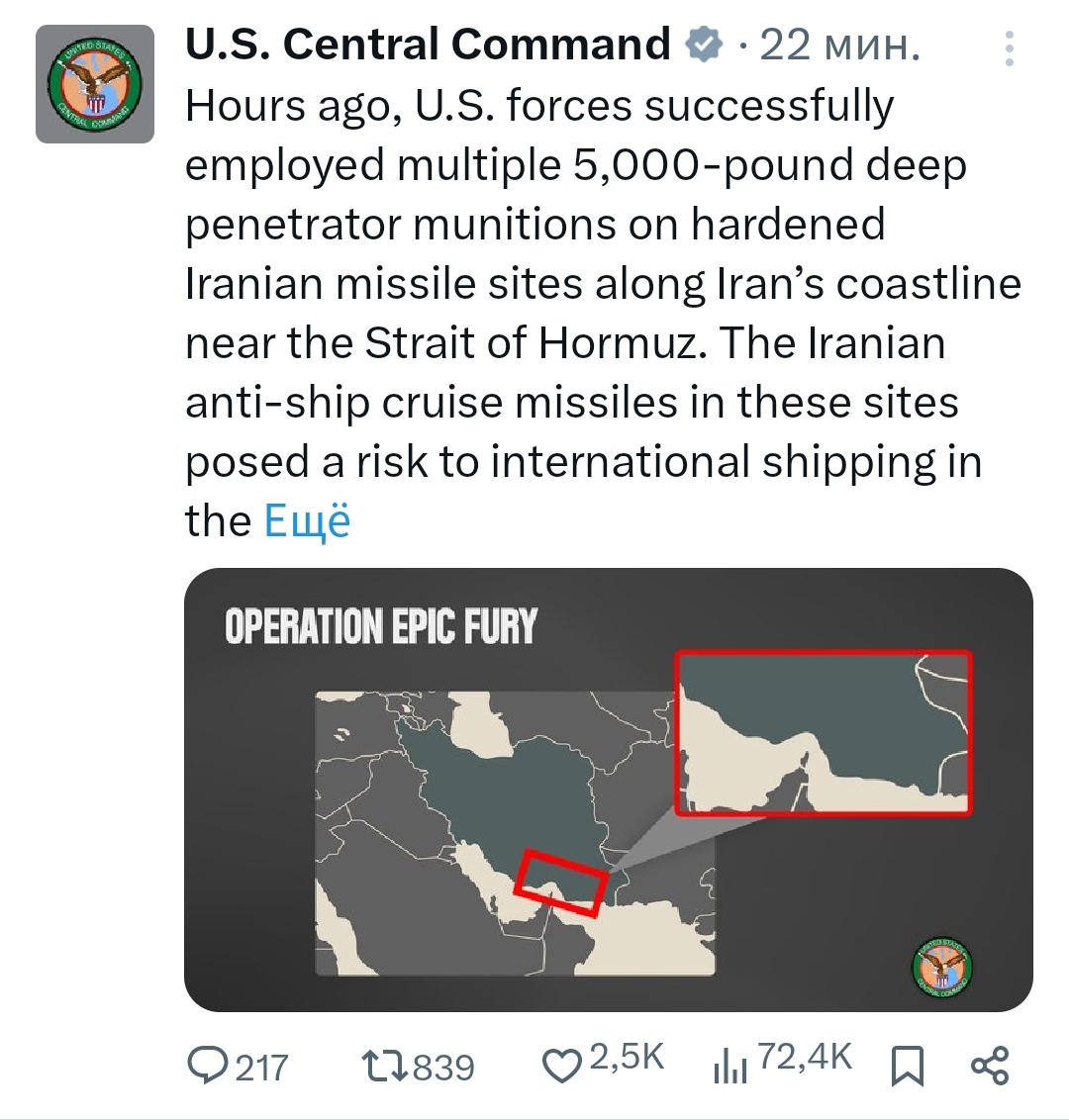Open the Operation Epic Fury map image

515,831
